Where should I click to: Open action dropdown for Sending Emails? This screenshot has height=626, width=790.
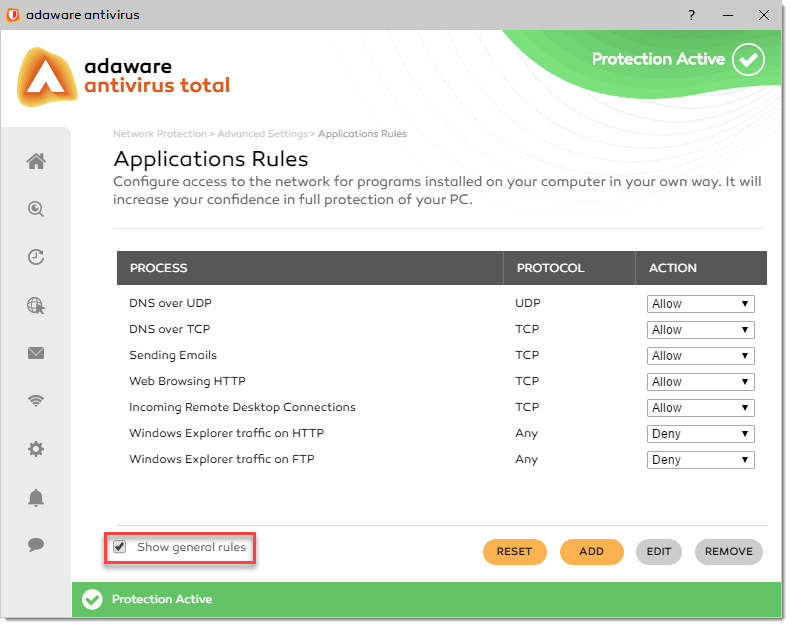[x=700, y=356]
